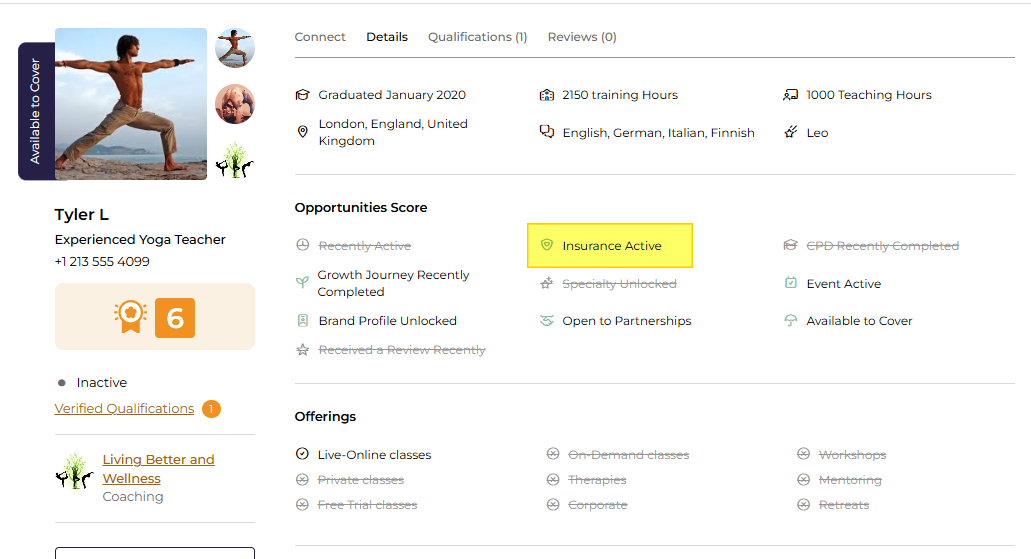The height and width of the screenshot is (559, 1031).
Task: Select the second yoga pose thumbnail
Action: pos(235,104)
